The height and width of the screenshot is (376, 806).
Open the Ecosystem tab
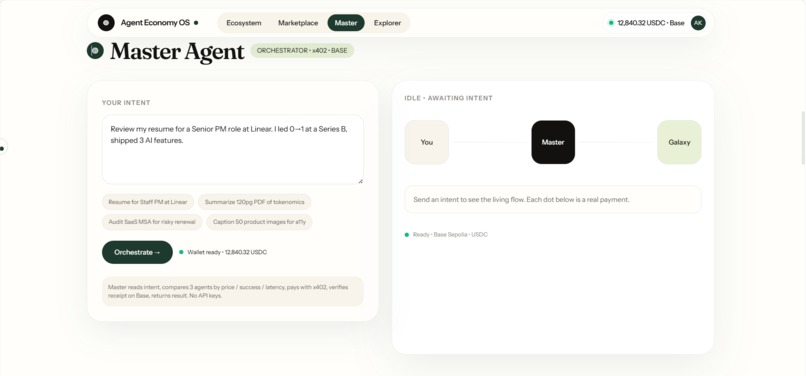[244, 23]
